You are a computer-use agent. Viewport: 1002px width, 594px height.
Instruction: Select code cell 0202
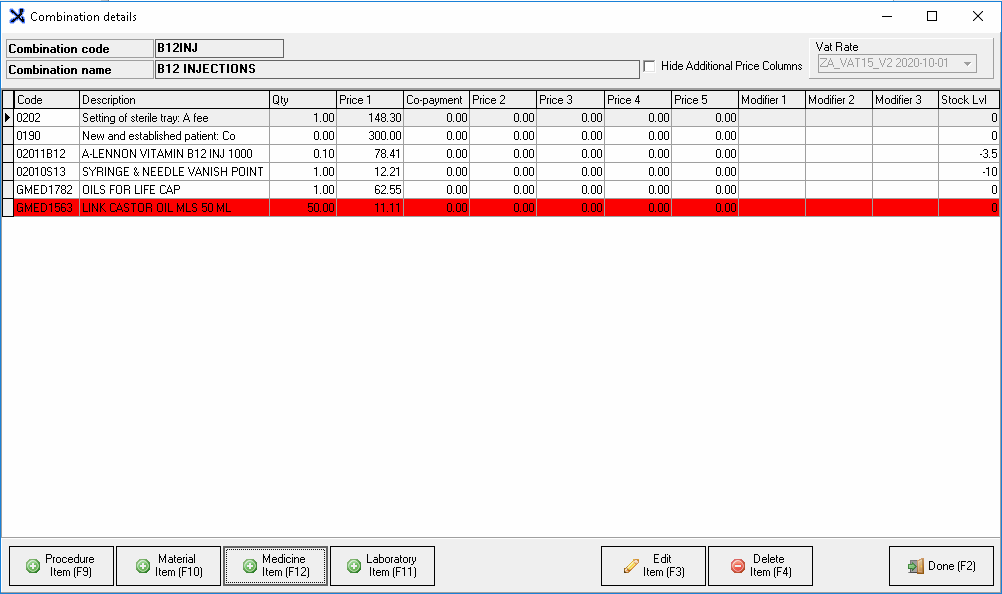coord(47,118)
